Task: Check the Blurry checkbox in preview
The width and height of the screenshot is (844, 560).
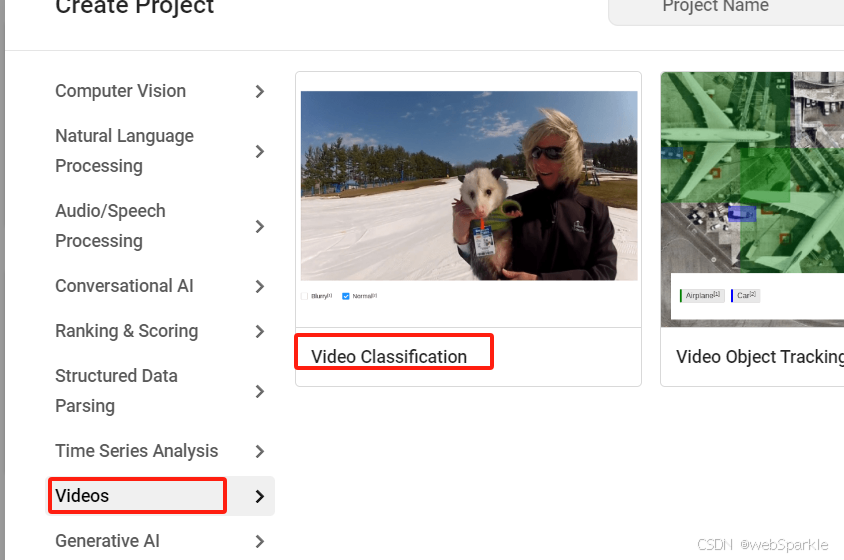Action: (x=305, y=296)
